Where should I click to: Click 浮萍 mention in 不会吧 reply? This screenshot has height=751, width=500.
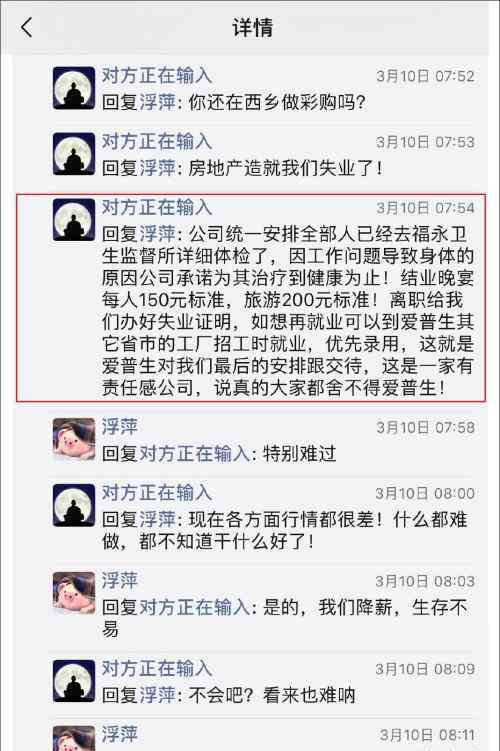point(157,695)
